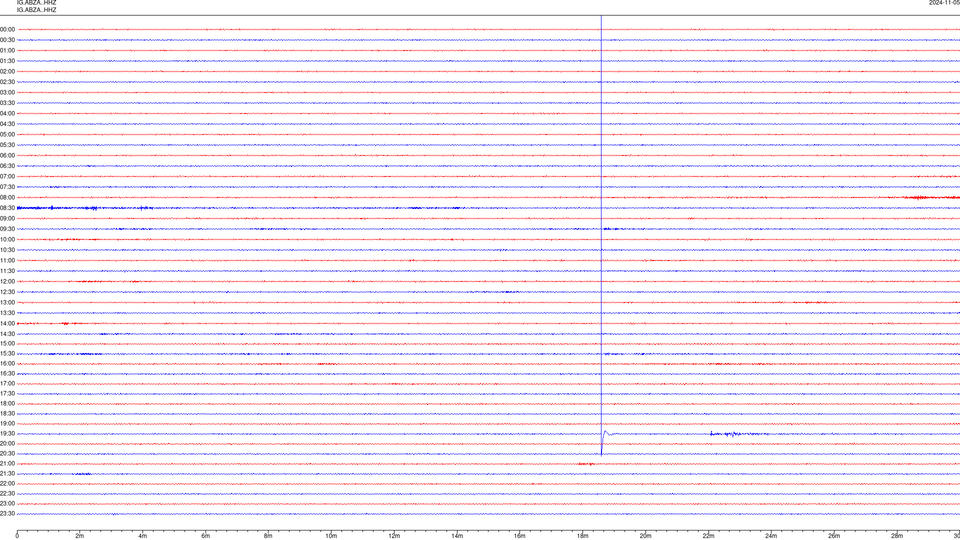The height and width of the screenshot is (540, 960).
Task: Click the 00:00 trace time label
Action: click(7, 29)
